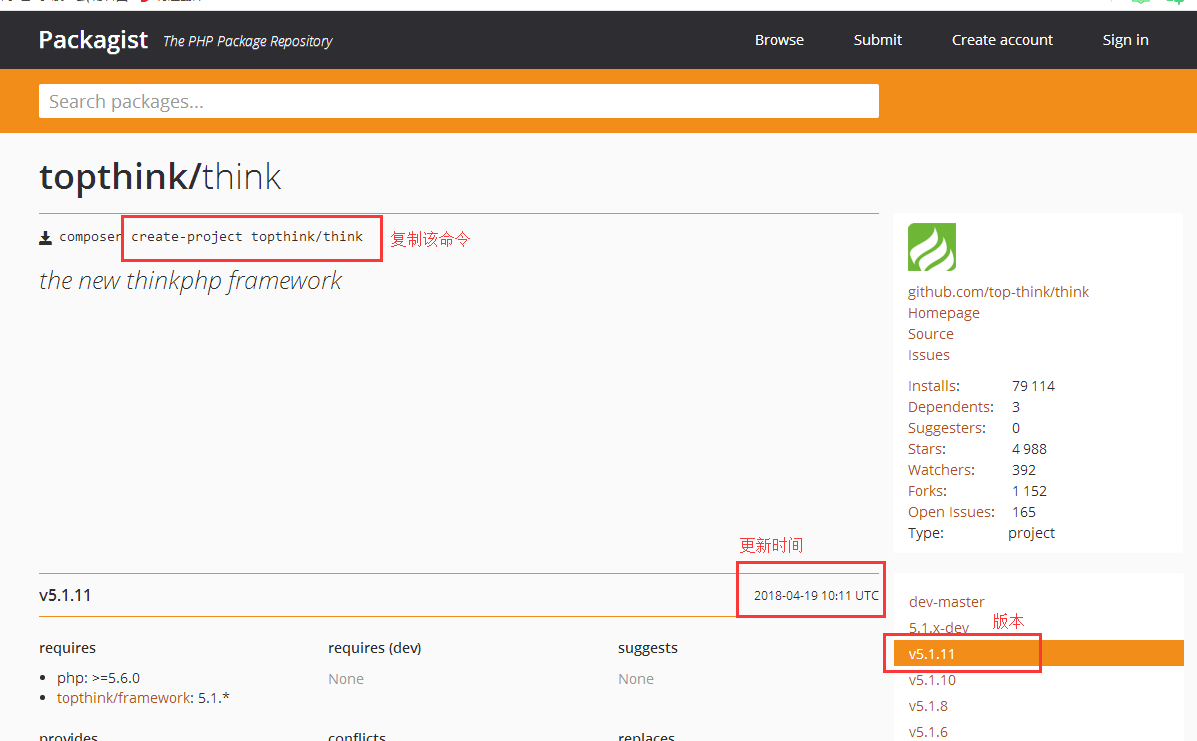Click the Installs stat link
This screenshot has height=741, width=1197.
tap(934, 385)
